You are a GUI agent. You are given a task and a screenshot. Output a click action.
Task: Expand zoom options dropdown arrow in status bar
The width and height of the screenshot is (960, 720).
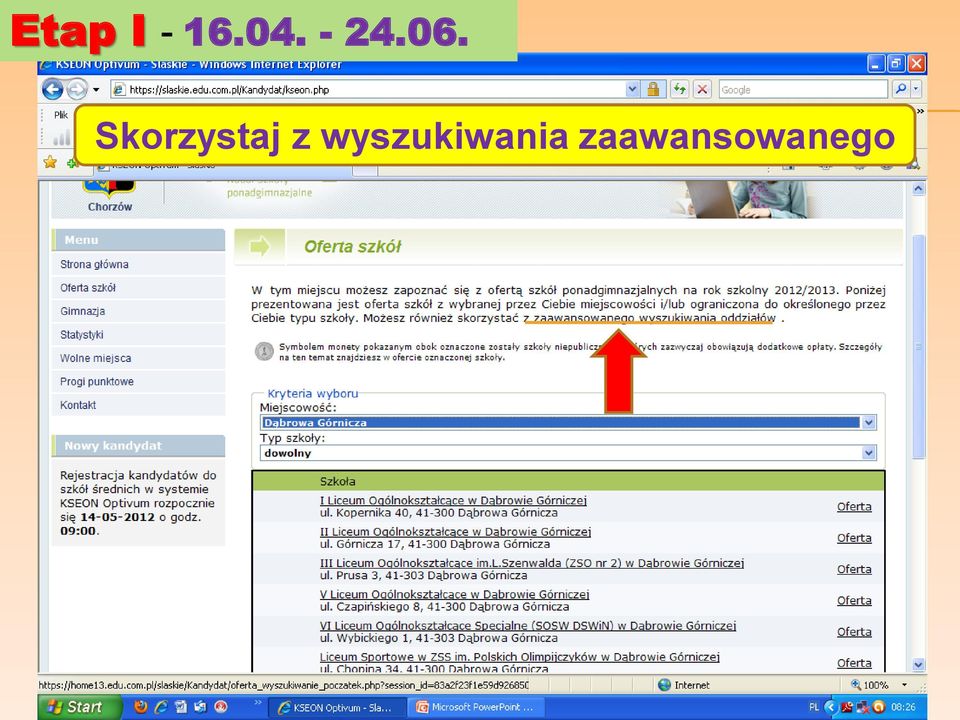(x=904, y=685)
